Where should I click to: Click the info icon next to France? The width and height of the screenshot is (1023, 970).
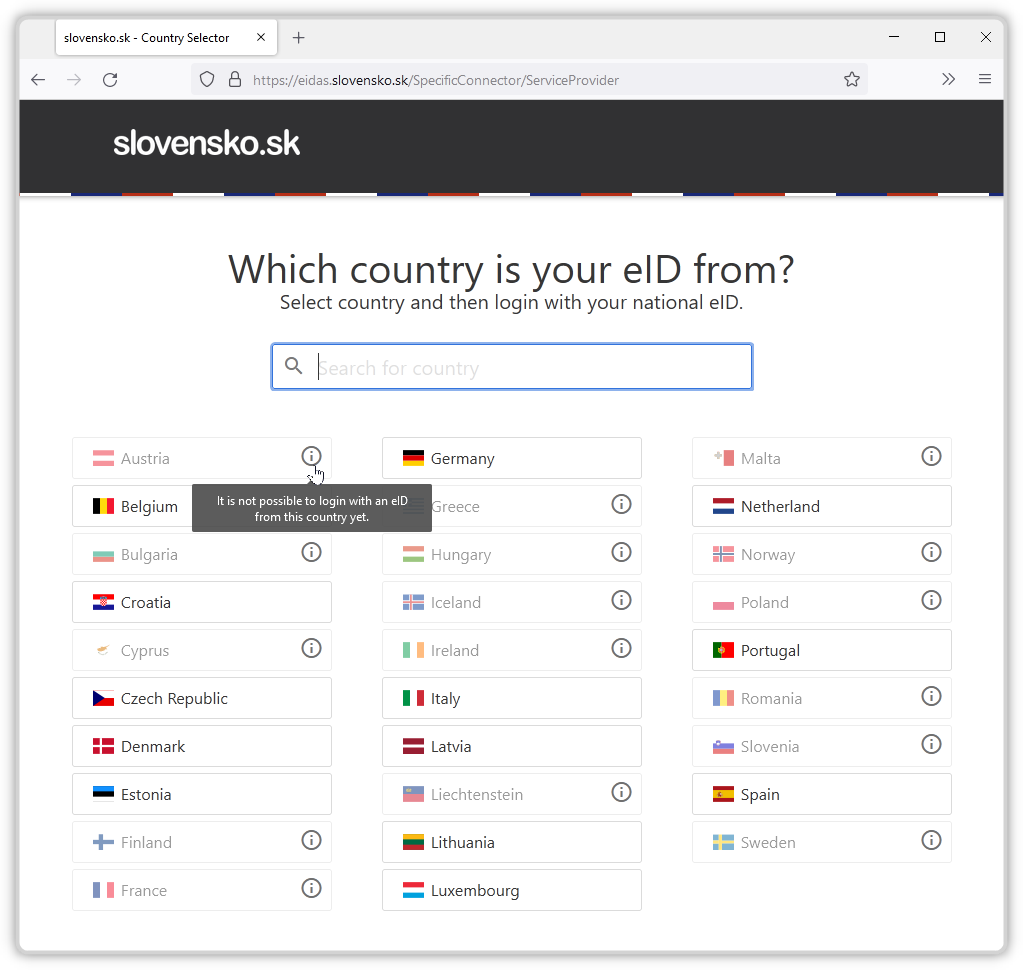click(311, 888)
